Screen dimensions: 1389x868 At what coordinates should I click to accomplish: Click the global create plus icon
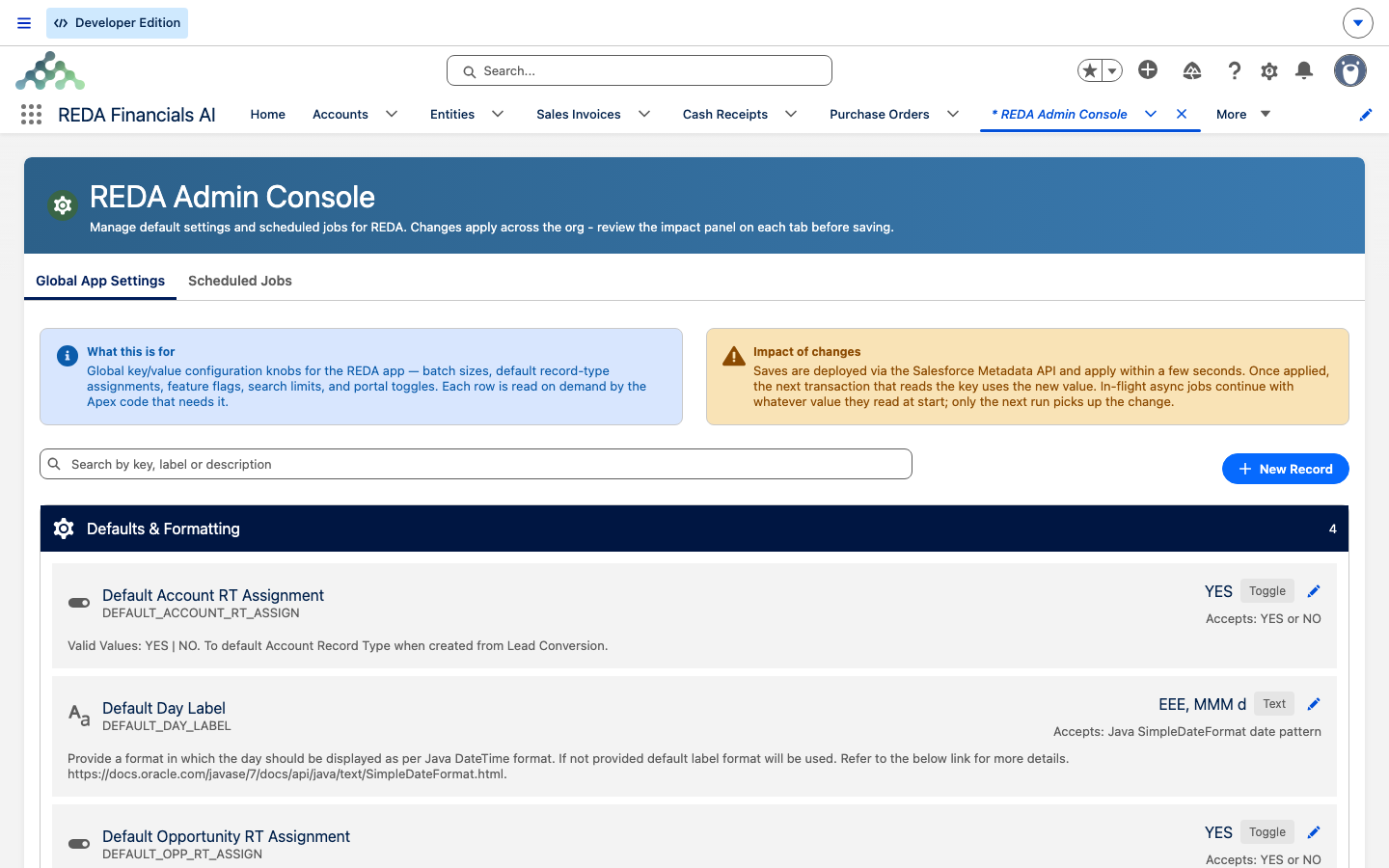pos(1148,69)
